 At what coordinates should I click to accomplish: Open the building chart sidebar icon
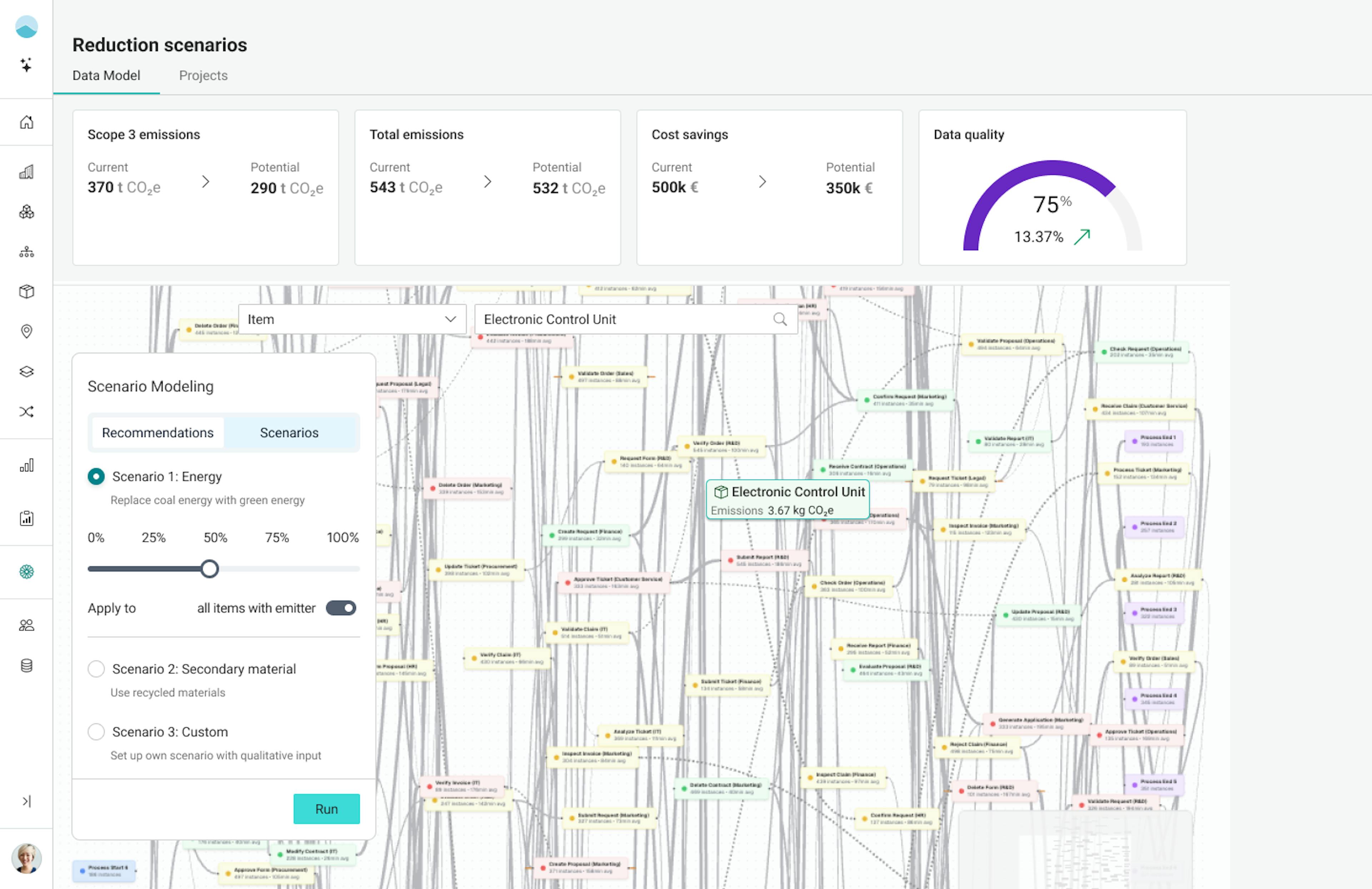(x=26, y=172)
